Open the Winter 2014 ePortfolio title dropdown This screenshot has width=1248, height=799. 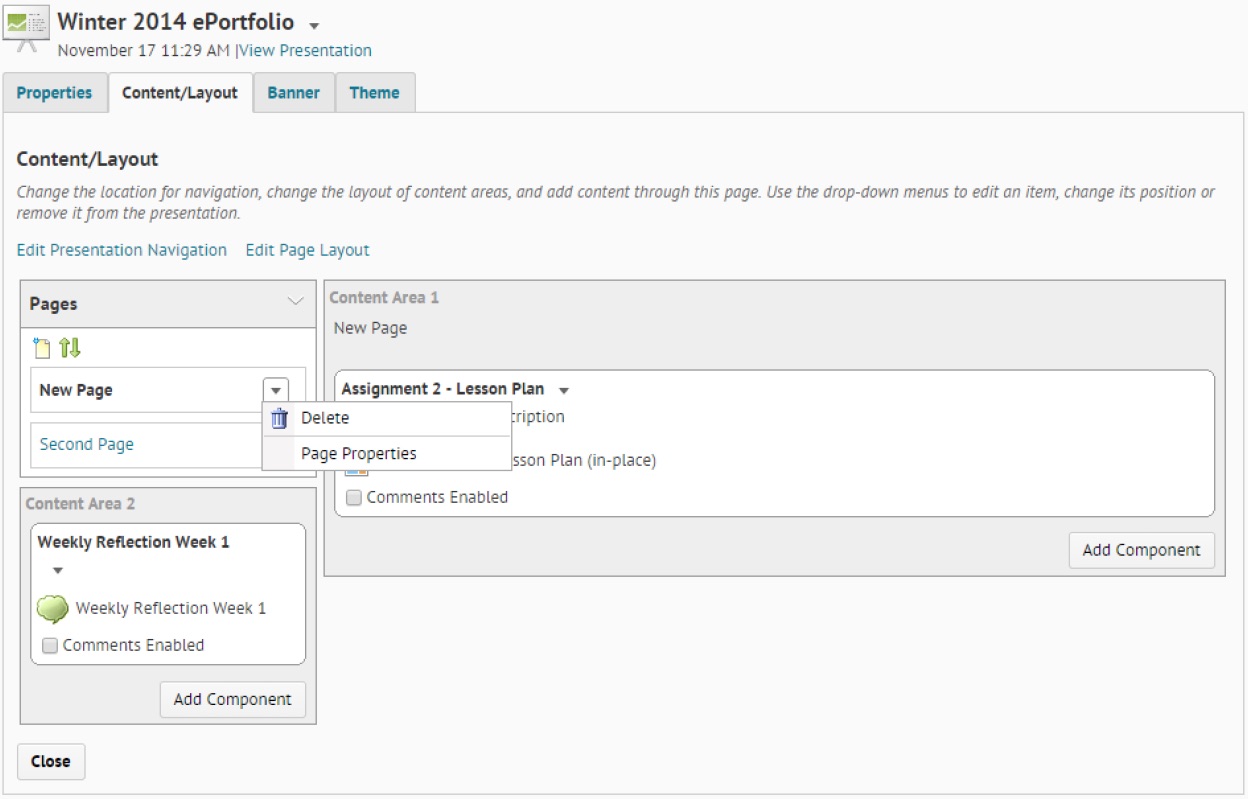(314, 25)
